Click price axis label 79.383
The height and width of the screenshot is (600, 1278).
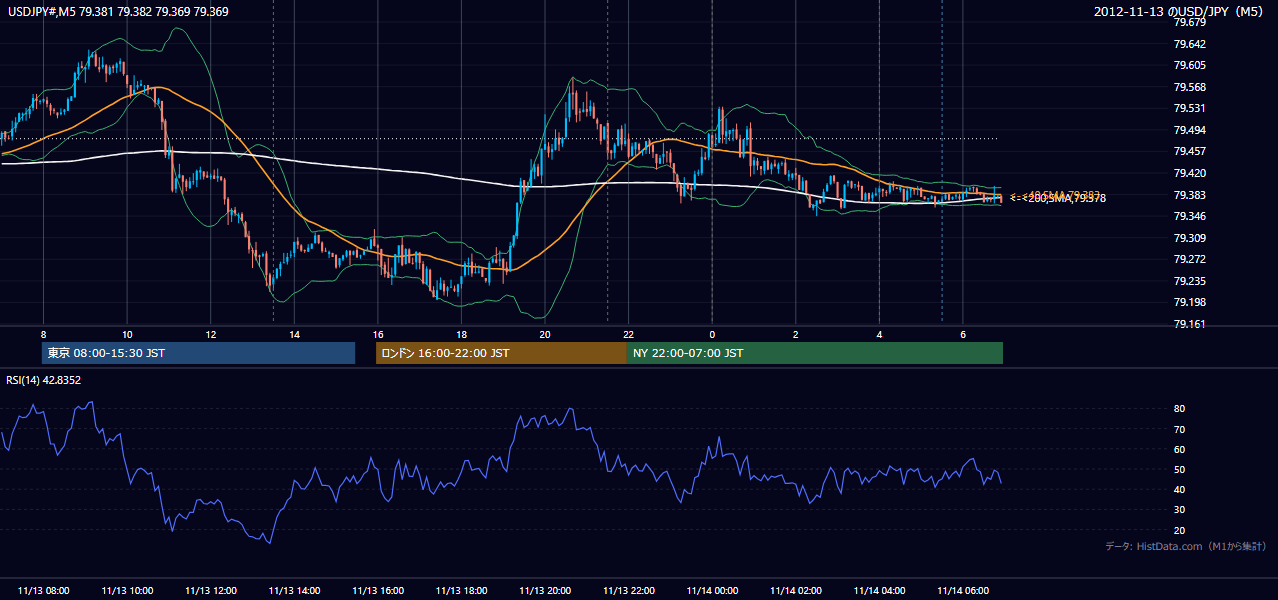(1189, 195)
